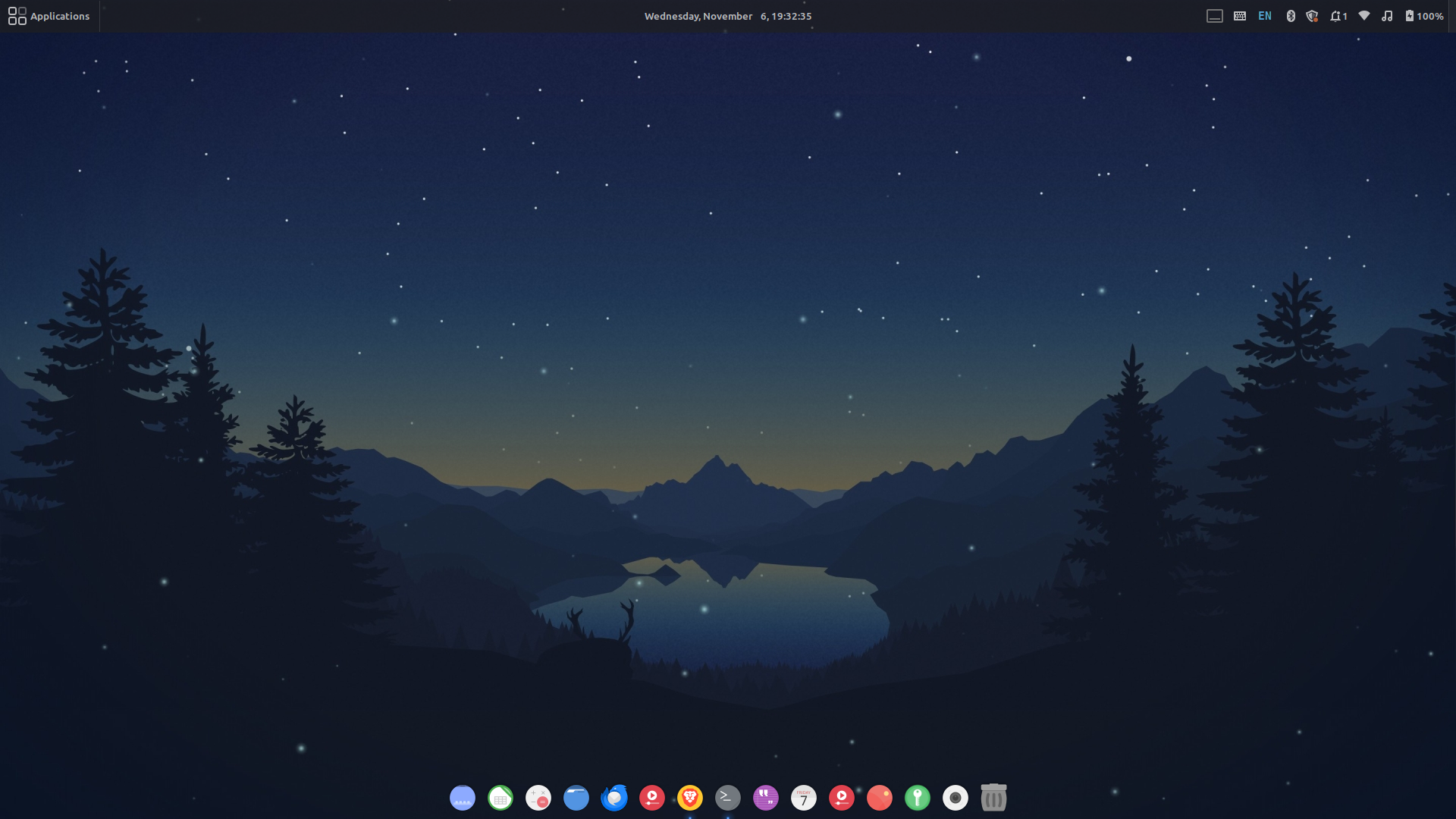Toggle Wi-Fi from the system tray
The width and height of the screenshot is (1456, 819).
pos(1363,15)
